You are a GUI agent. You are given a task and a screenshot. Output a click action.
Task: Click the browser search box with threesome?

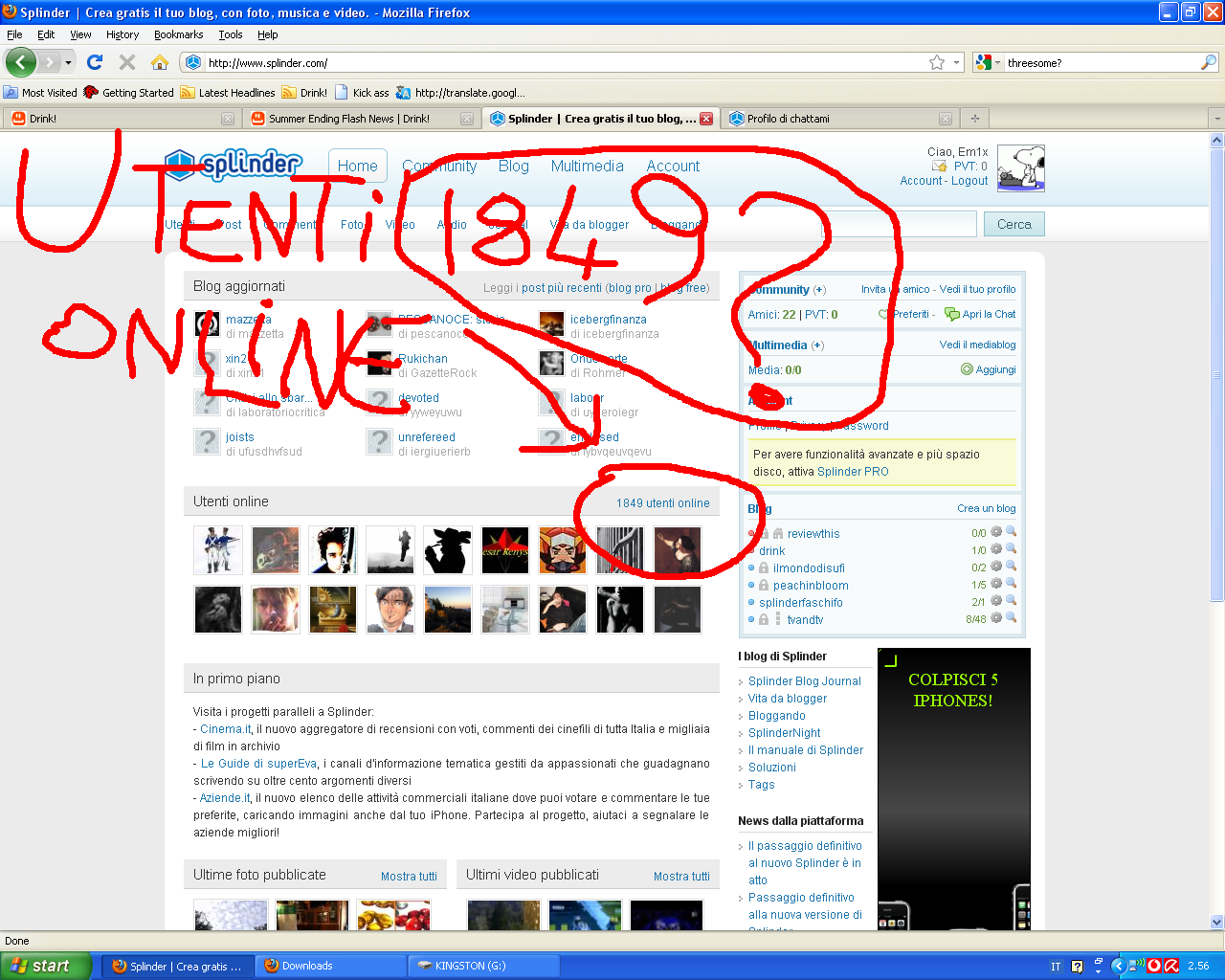[x=1101, y=62]
